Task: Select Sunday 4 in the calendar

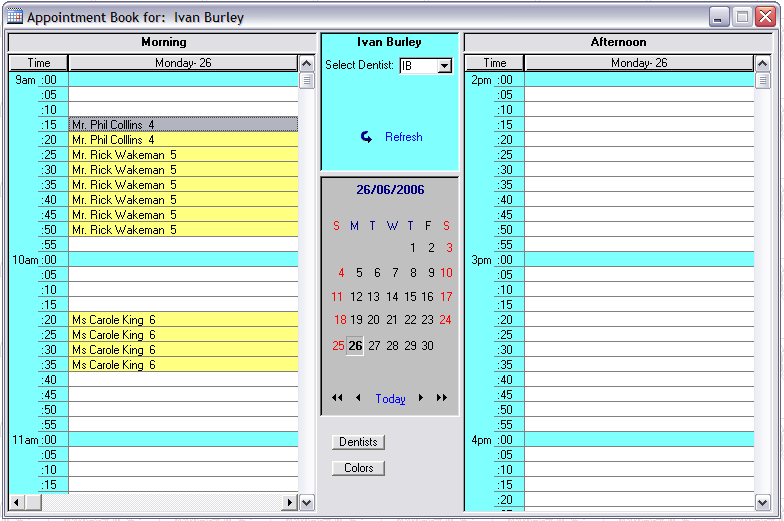Action: 341,272
